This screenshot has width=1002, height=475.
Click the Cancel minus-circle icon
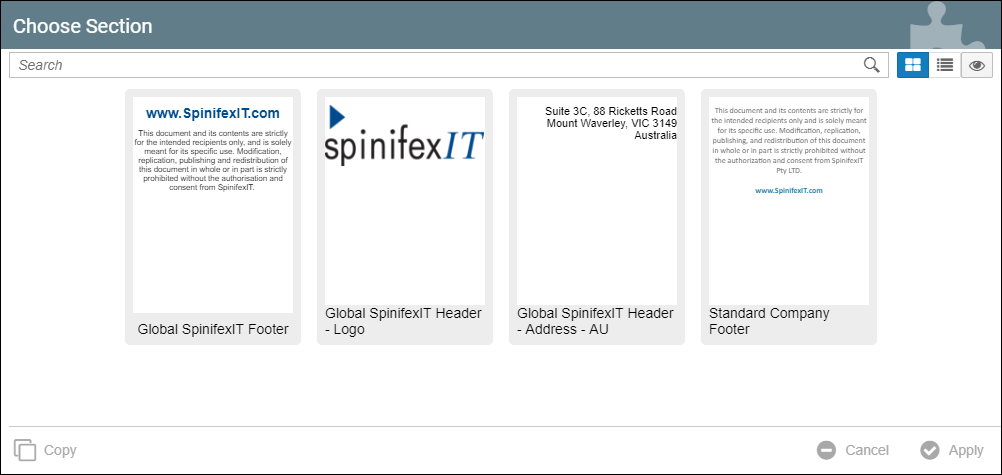click(826, 450)
